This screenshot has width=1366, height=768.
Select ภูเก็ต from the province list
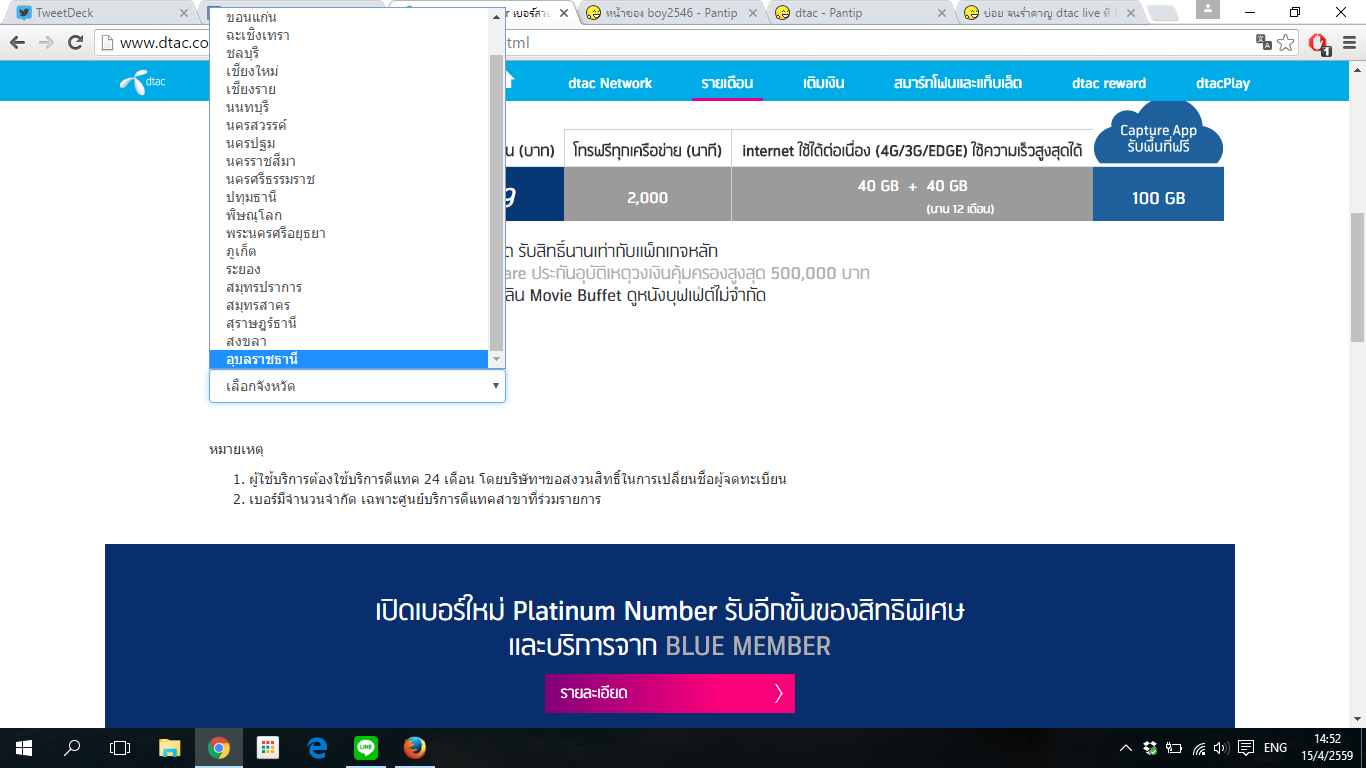tap(349, 251)
